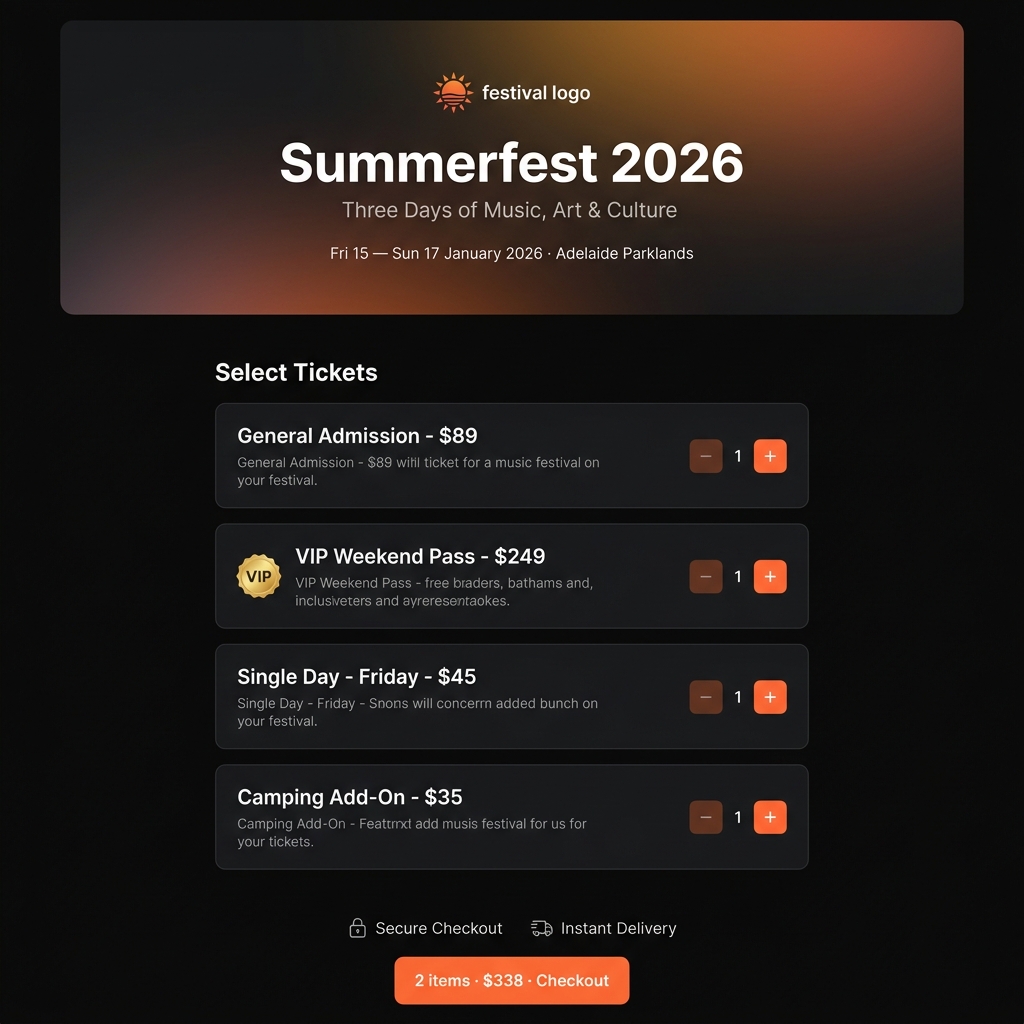Decrease General Admission ticket quantity
The height and width of the screenshot is (1024, 1024).
pos(706,456)
